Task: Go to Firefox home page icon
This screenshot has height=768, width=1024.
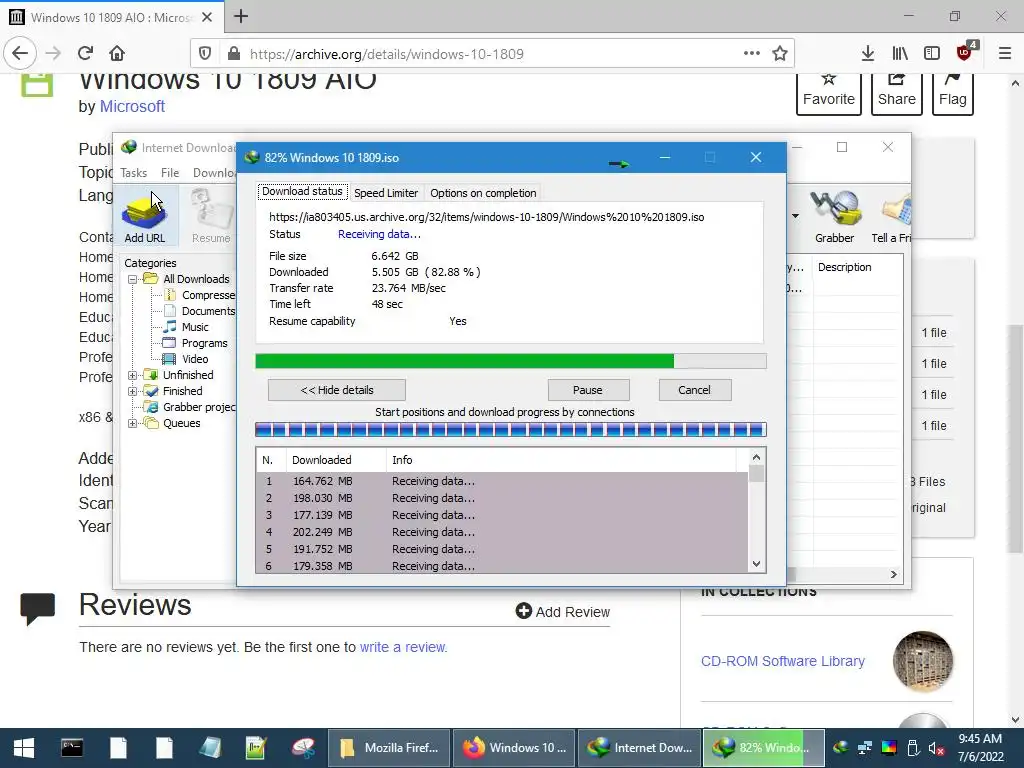Action: tap(117, 53)
